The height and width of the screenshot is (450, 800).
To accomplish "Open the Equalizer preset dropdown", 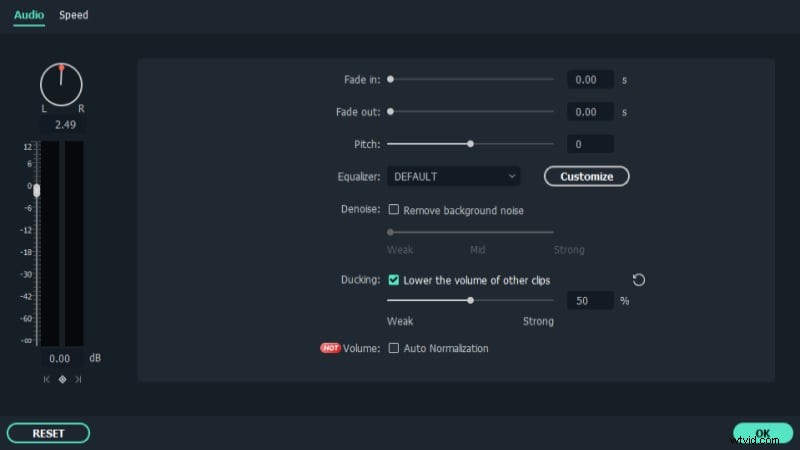I will (454, 176).
